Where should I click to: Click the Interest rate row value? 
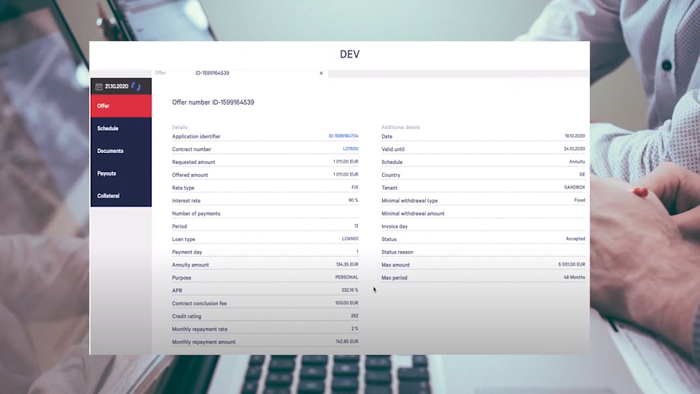coord(353,200)
